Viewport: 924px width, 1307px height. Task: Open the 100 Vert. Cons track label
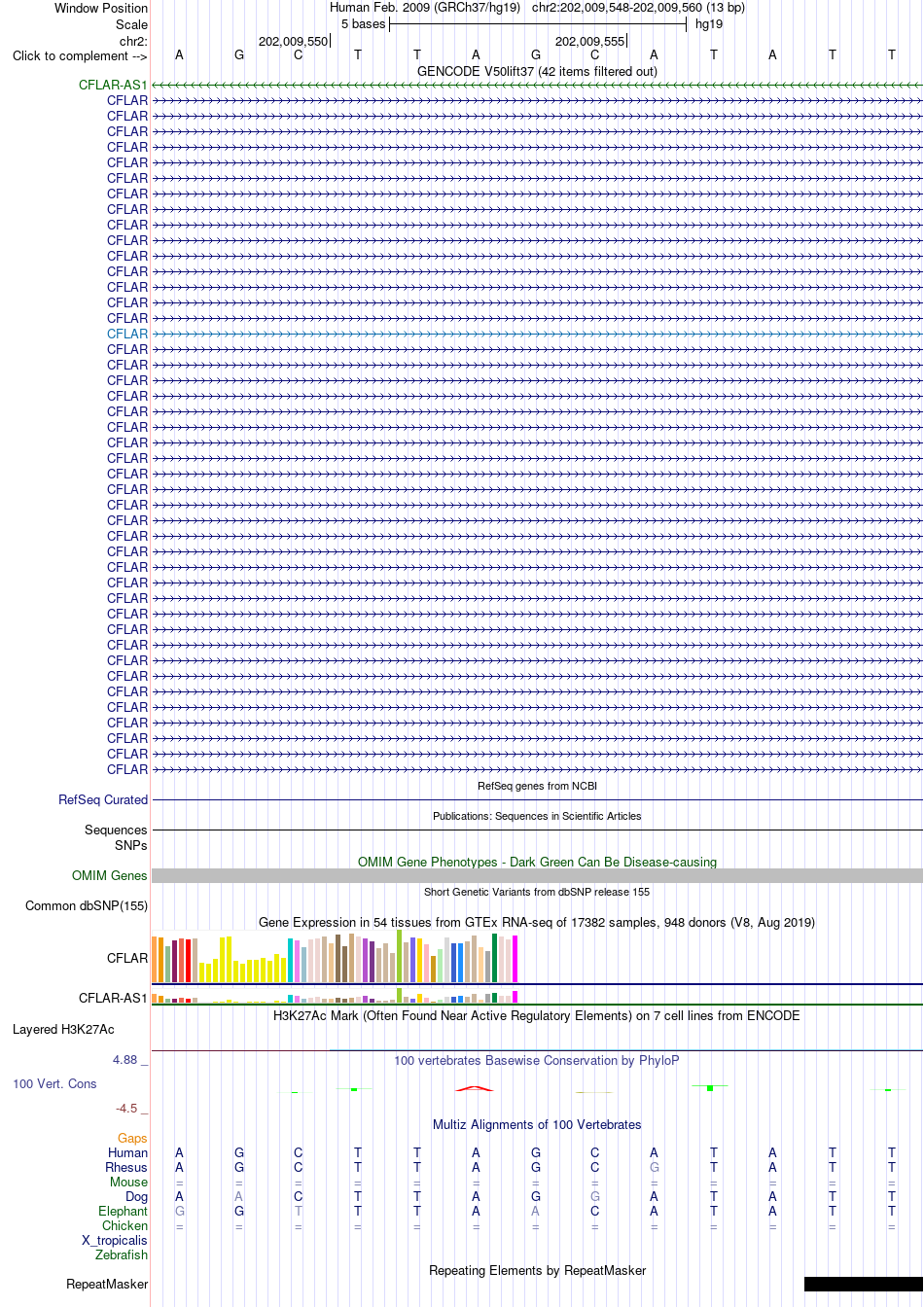point(54,1083)
